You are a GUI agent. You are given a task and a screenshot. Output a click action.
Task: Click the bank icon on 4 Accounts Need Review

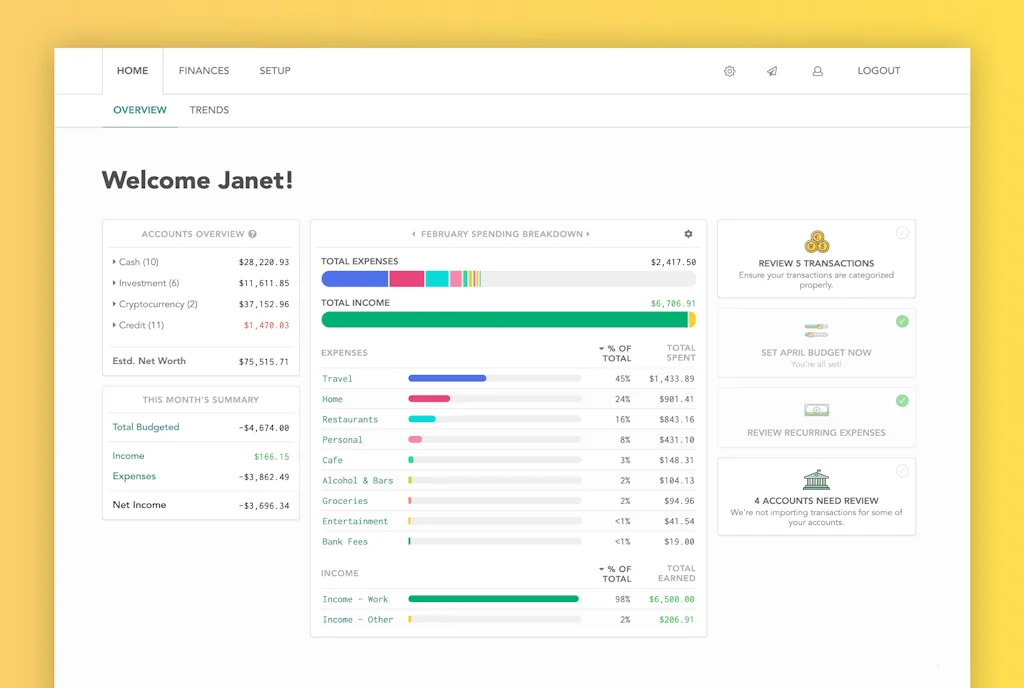[x=817, y=480]
